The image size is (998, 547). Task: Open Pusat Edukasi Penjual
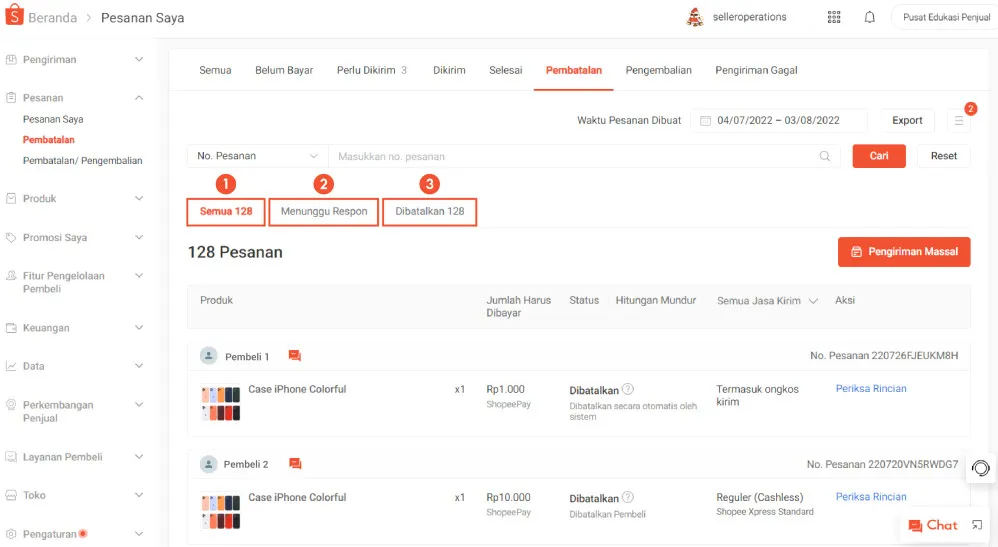945,17
